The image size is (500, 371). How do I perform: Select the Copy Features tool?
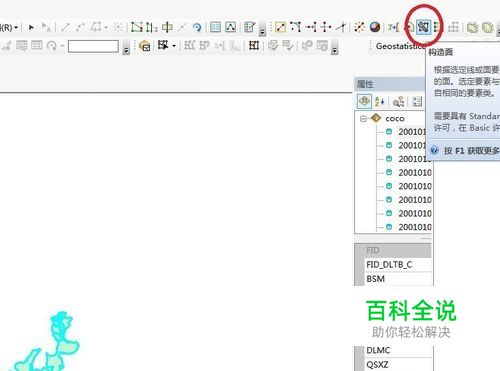[x=280, y=27]
